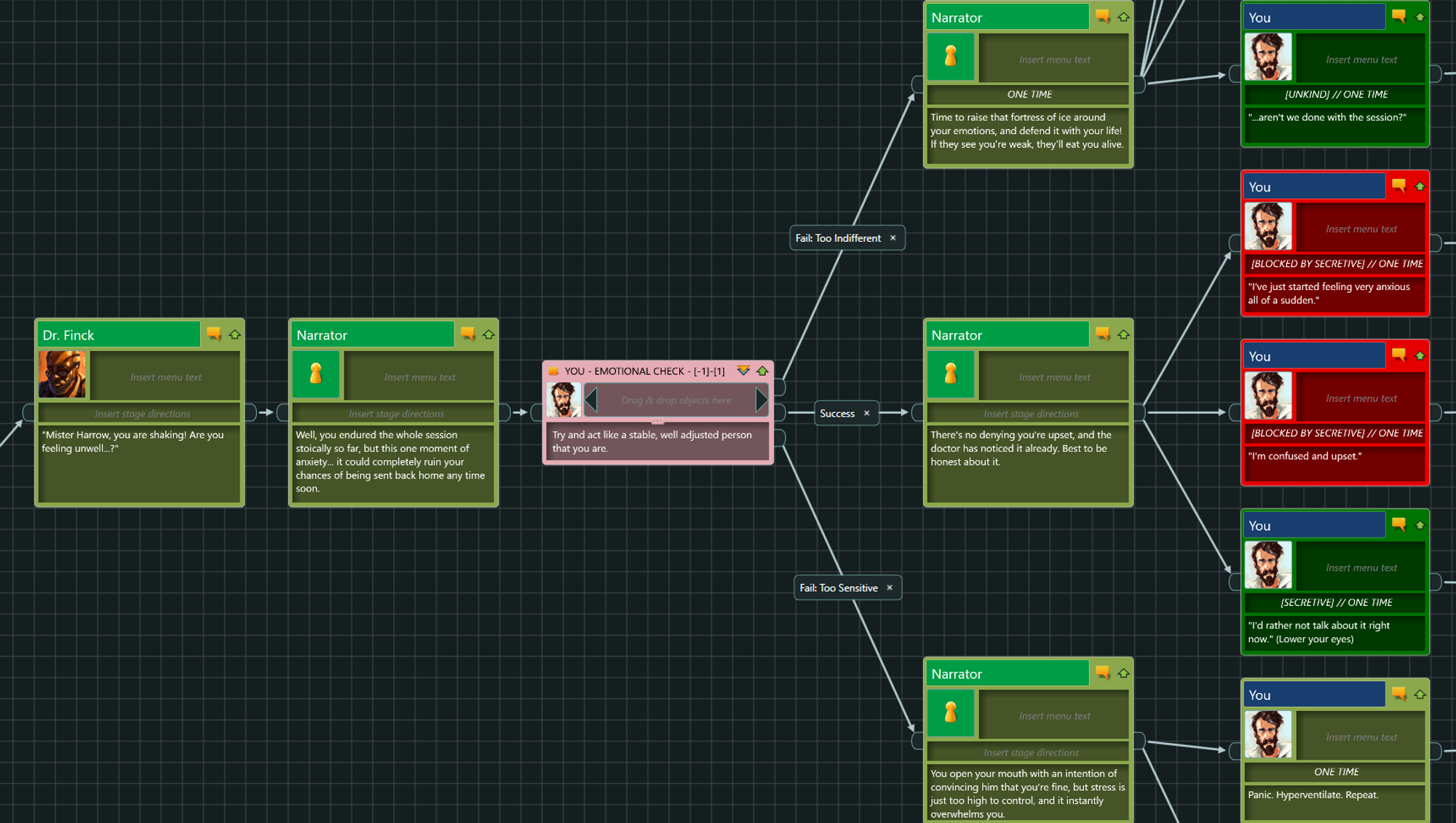This screenshot has height=823, width=1456.
Task: Click 'Insert stage directions' field in Dr. Finck node
Action: click(142, 414)
